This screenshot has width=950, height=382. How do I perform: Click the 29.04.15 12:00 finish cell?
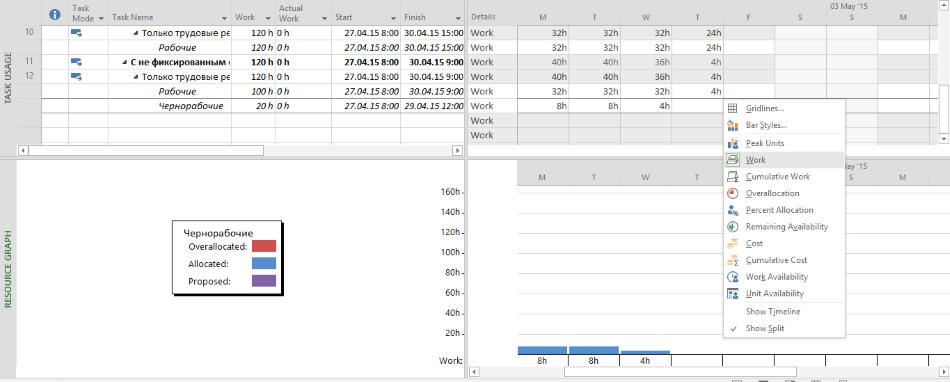tap(432, 106)
